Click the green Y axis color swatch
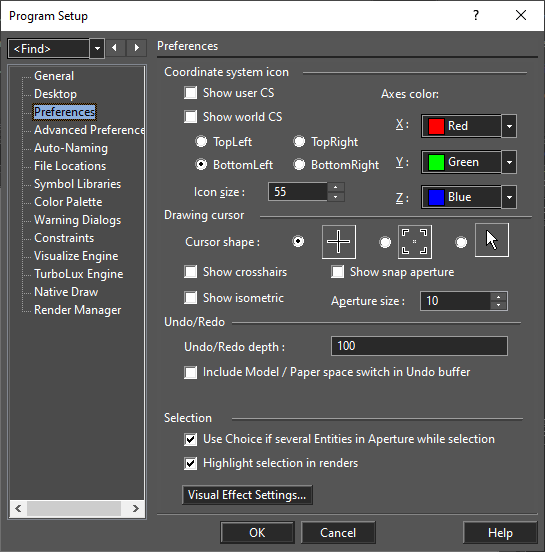This screenshot has width=545, height=552. coord(436,162)
